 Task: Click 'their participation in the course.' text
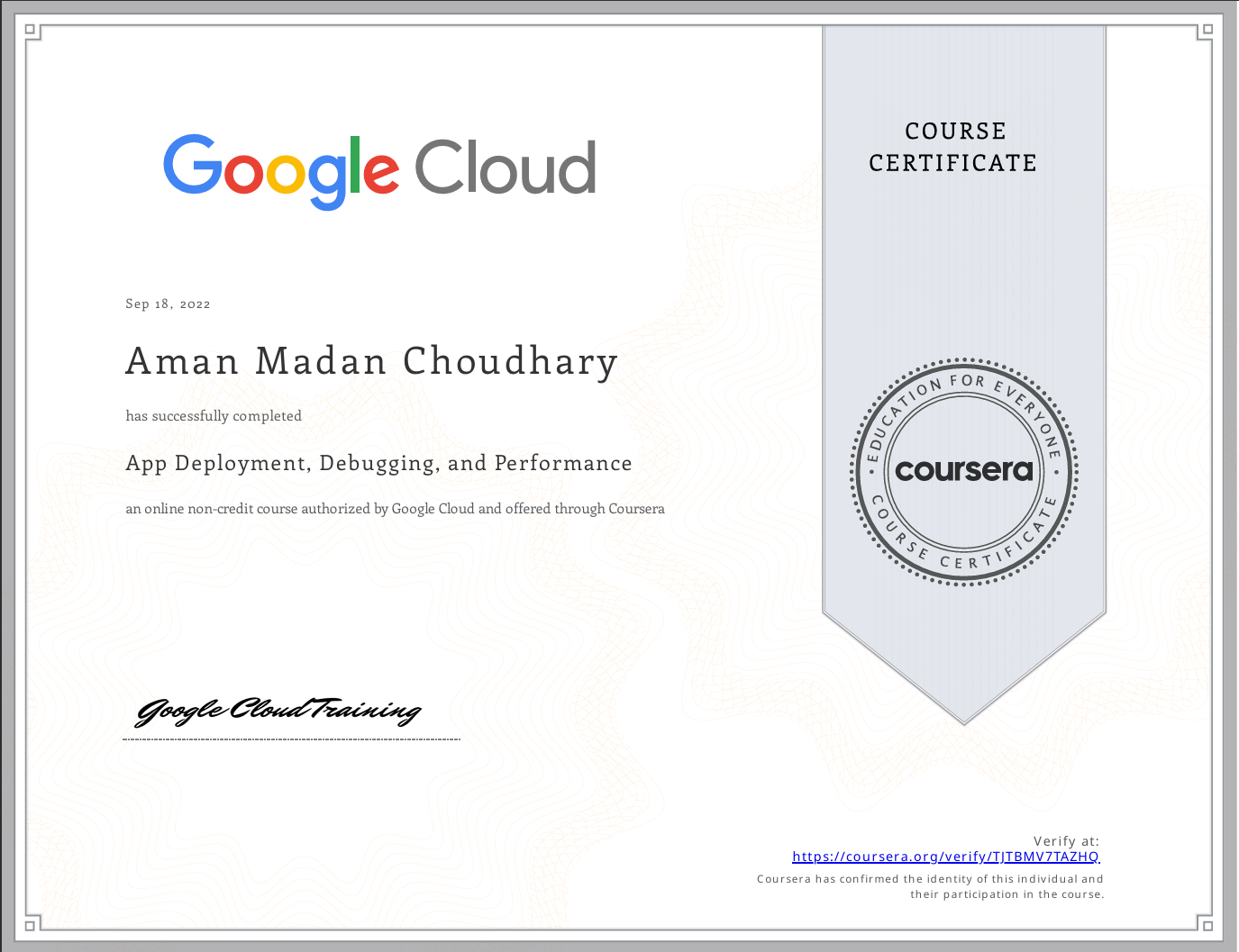click(1007, 894)
